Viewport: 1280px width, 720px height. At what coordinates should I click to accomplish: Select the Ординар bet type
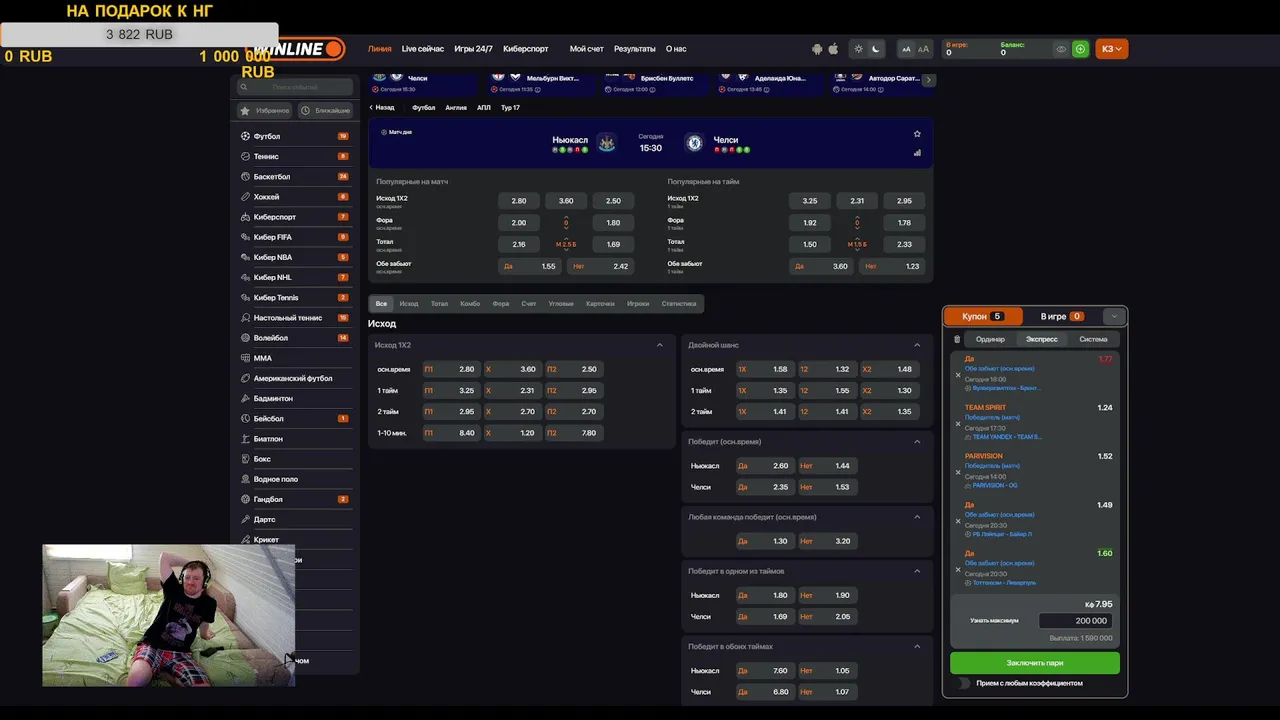[990, 339]
